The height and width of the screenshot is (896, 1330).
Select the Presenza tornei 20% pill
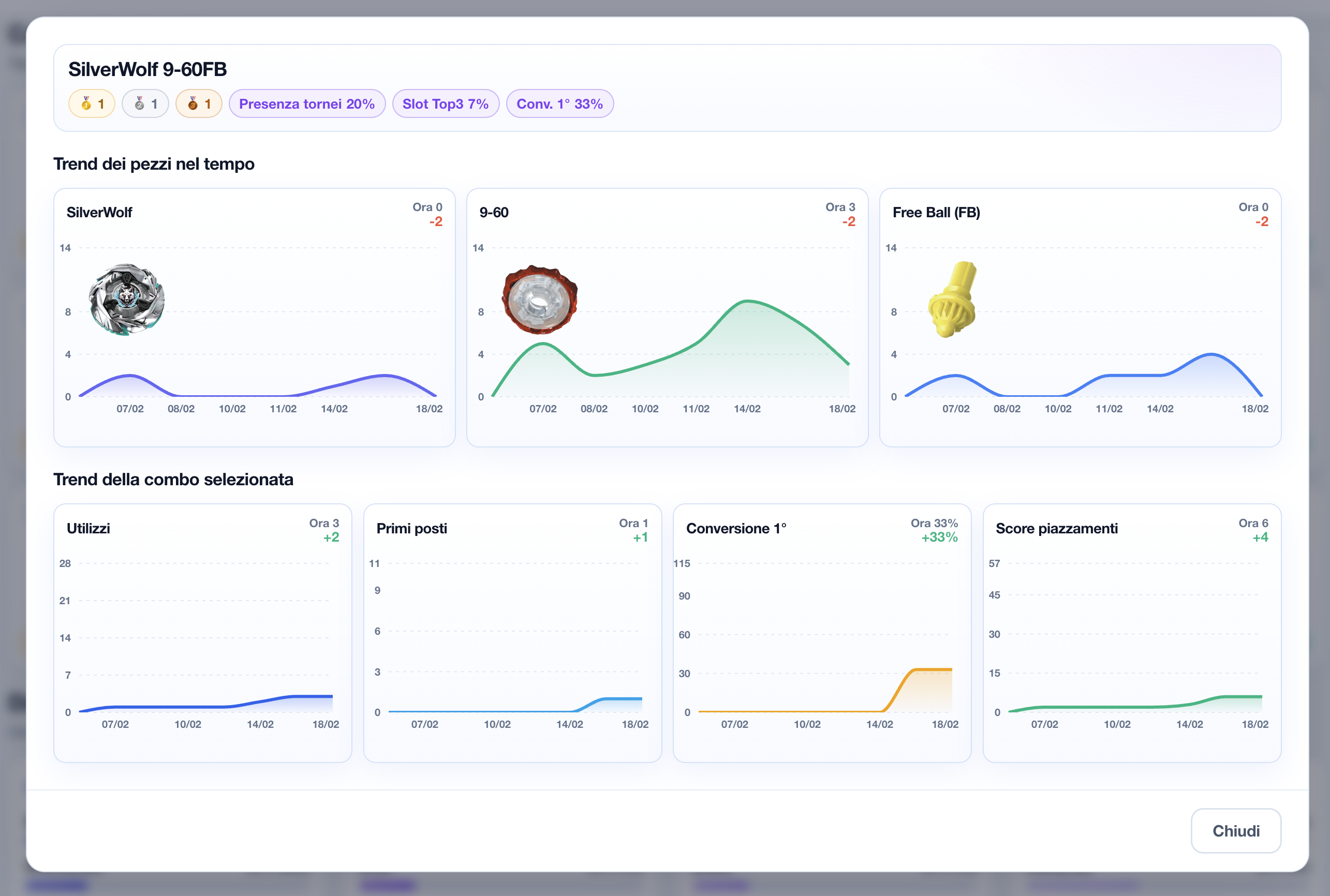coord(307,103)
